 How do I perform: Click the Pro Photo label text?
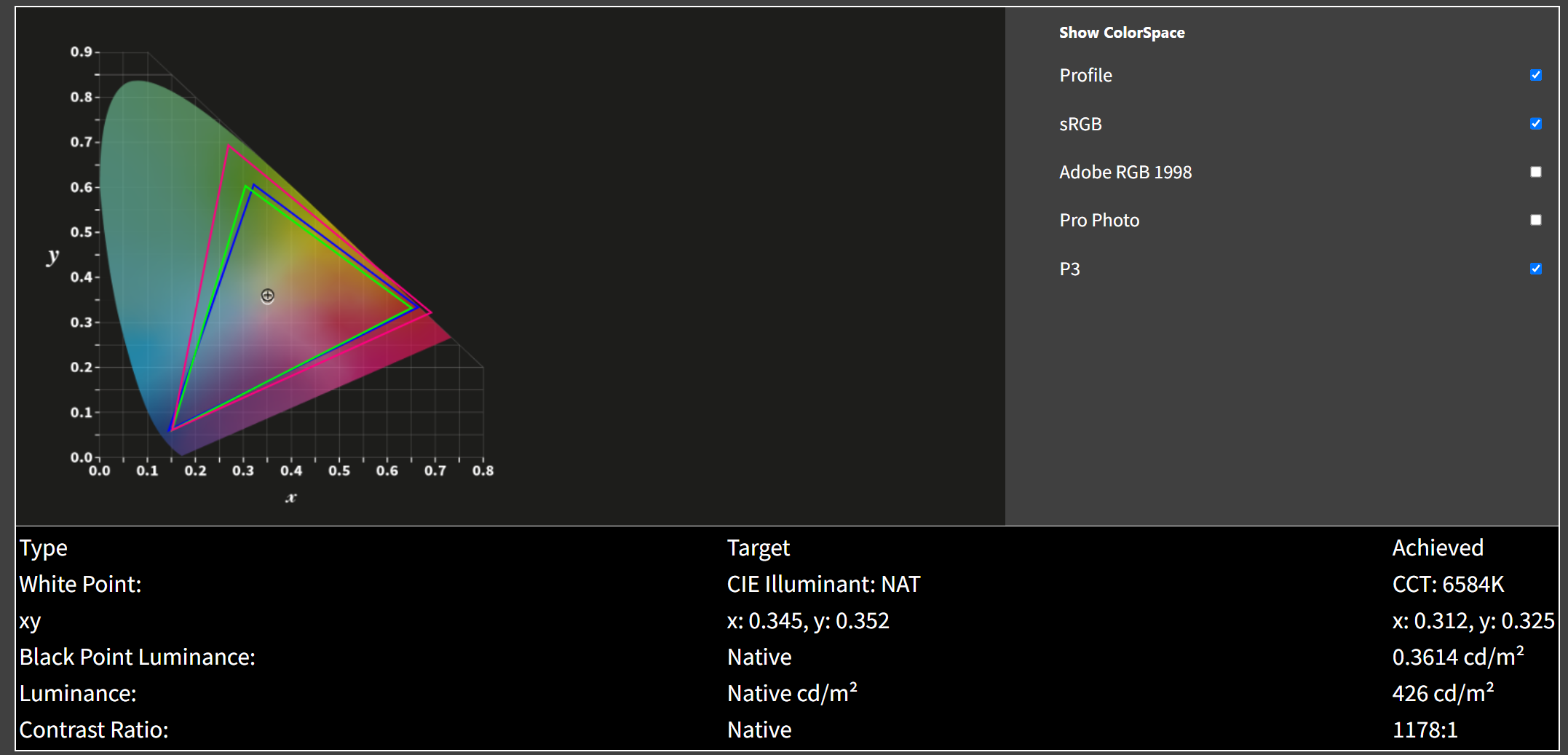tap(1098, 221)
